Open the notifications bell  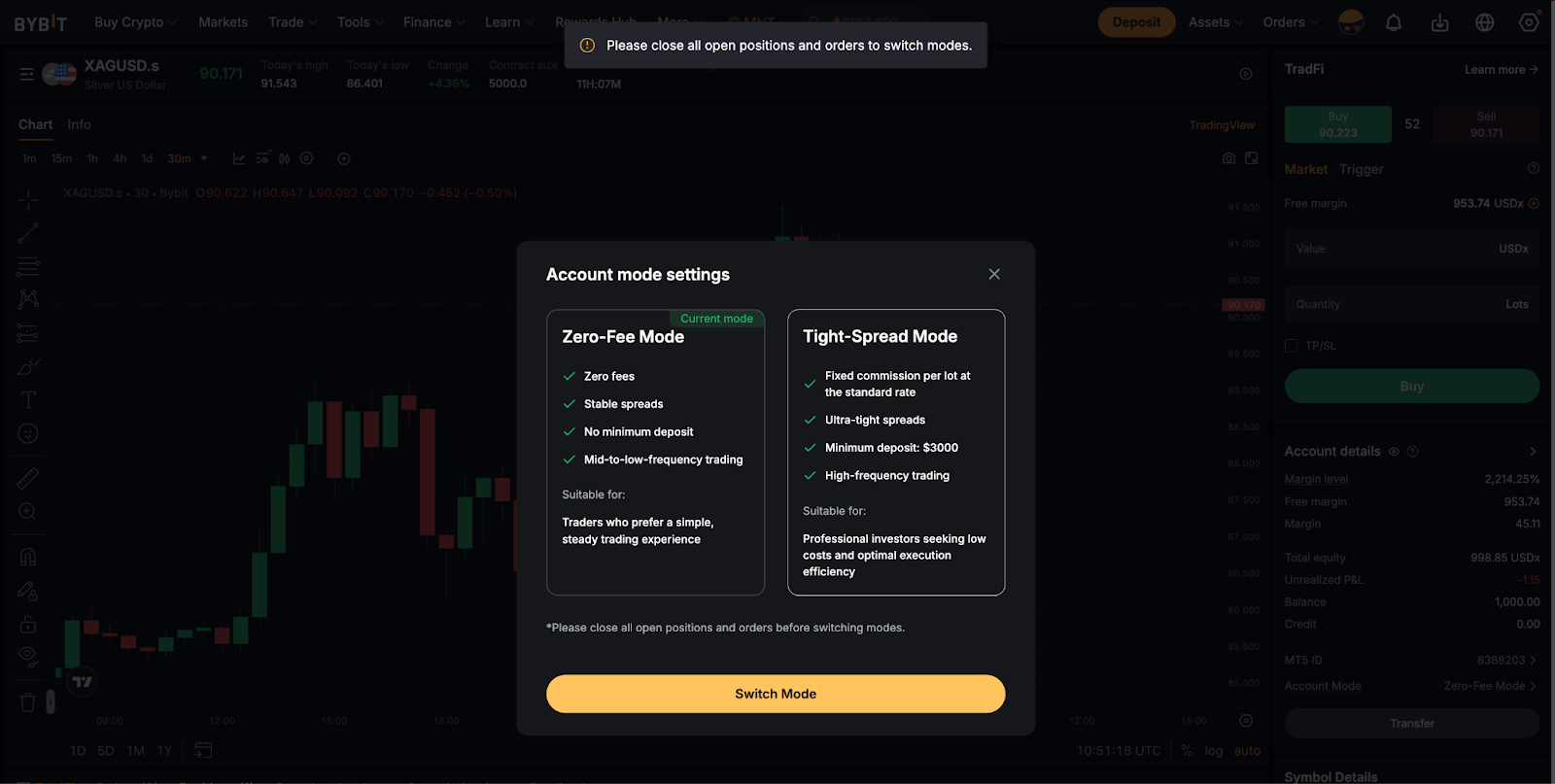[x=1394, y=22]
